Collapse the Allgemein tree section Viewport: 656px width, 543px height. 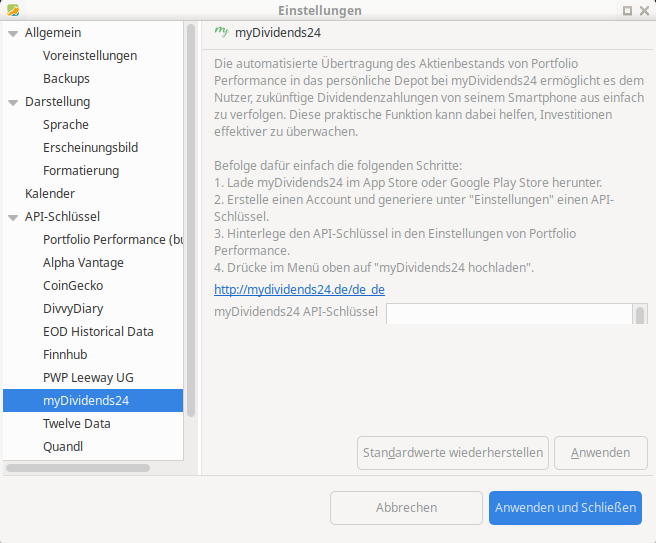(x=13, y=33)
